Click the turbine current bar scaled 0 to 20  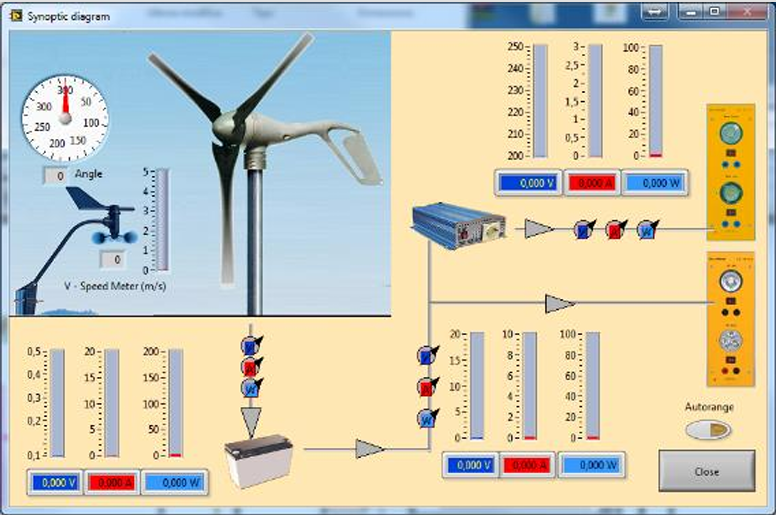[112, 403]
